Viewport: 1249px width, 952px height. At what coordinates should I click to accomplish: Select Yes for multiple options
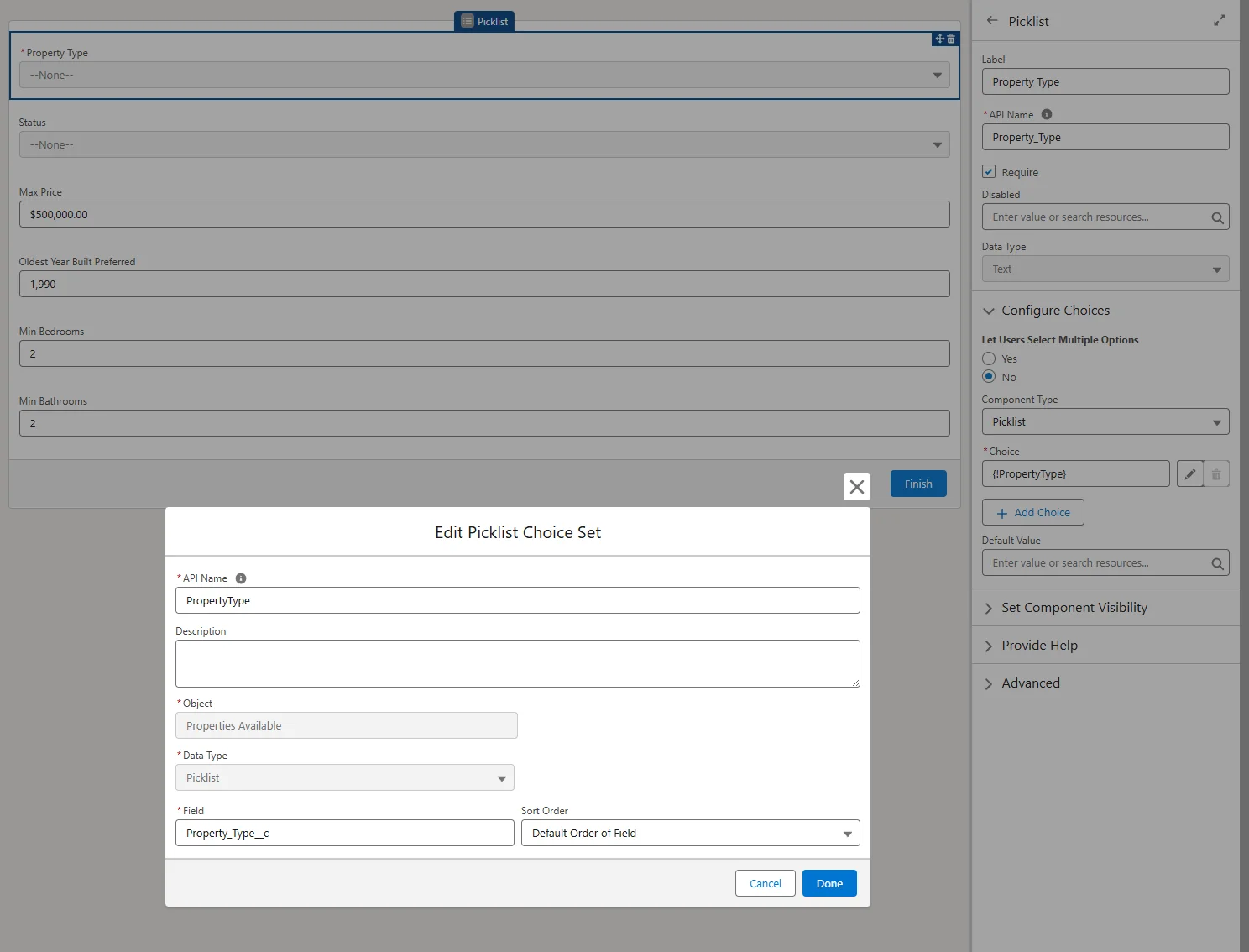(989, 358)
